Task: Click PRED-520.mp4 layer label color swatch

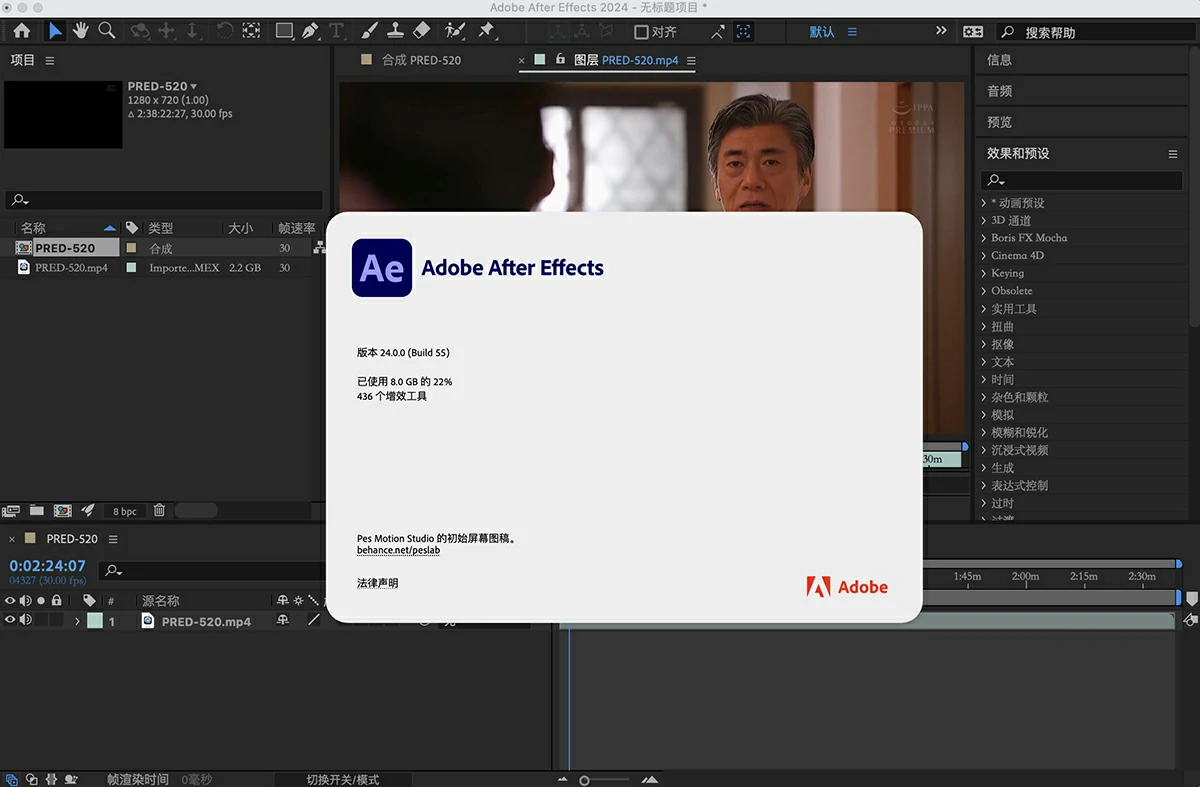Action: coord(95,621)
